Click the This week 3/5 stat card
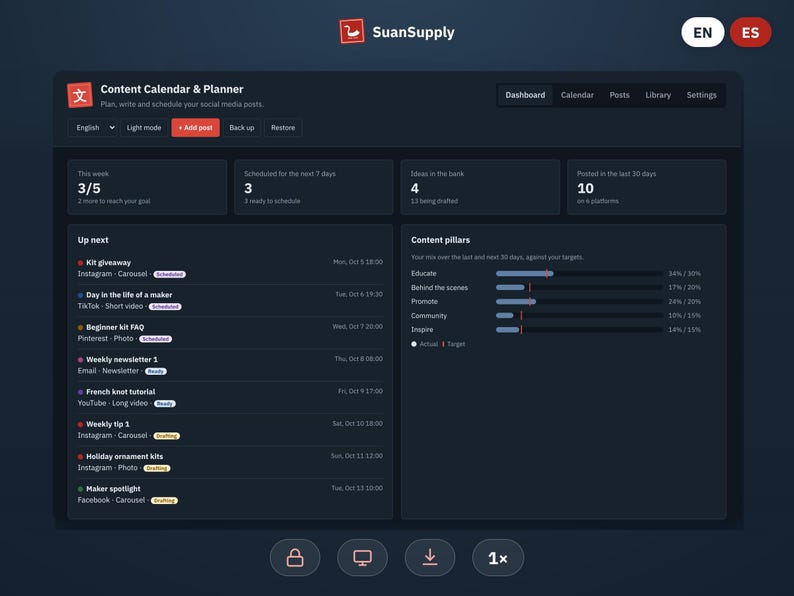 pos(147,187)
